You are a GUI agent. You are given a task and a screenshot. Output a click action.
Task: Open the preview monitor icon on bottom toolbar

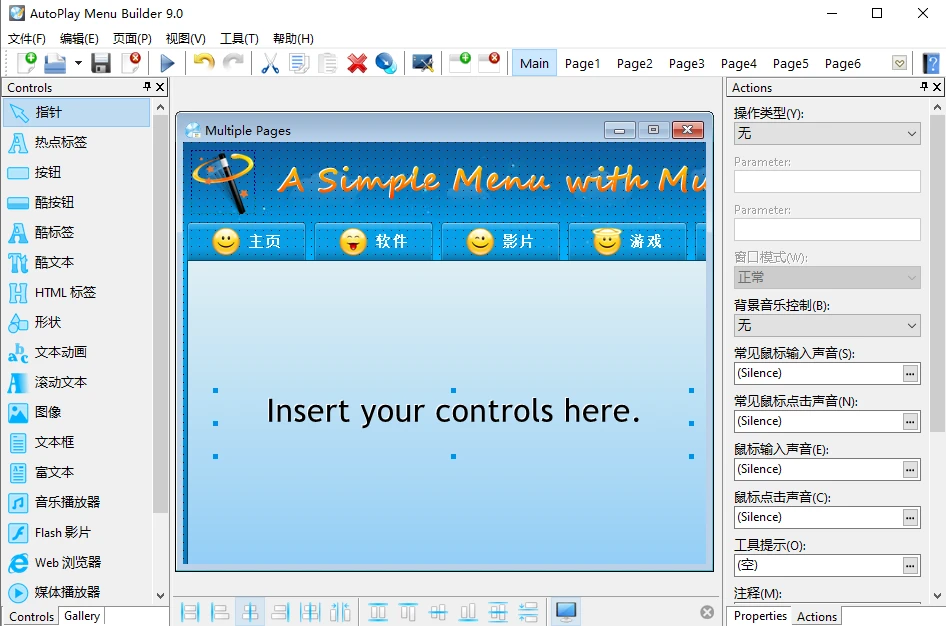pos(565,611)
